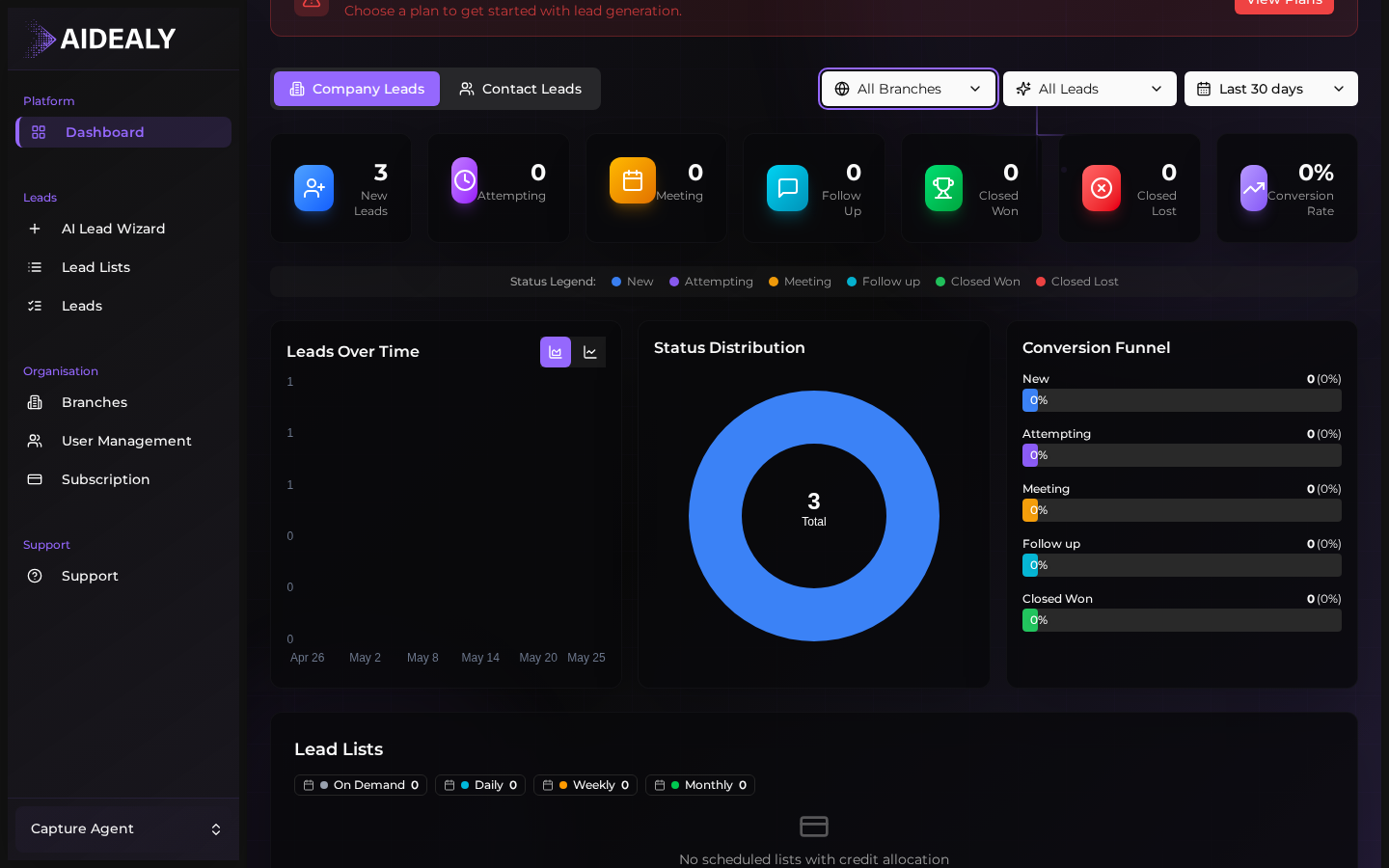
Task: Open Dashboard in sidebar
Action: pos(123,132)
